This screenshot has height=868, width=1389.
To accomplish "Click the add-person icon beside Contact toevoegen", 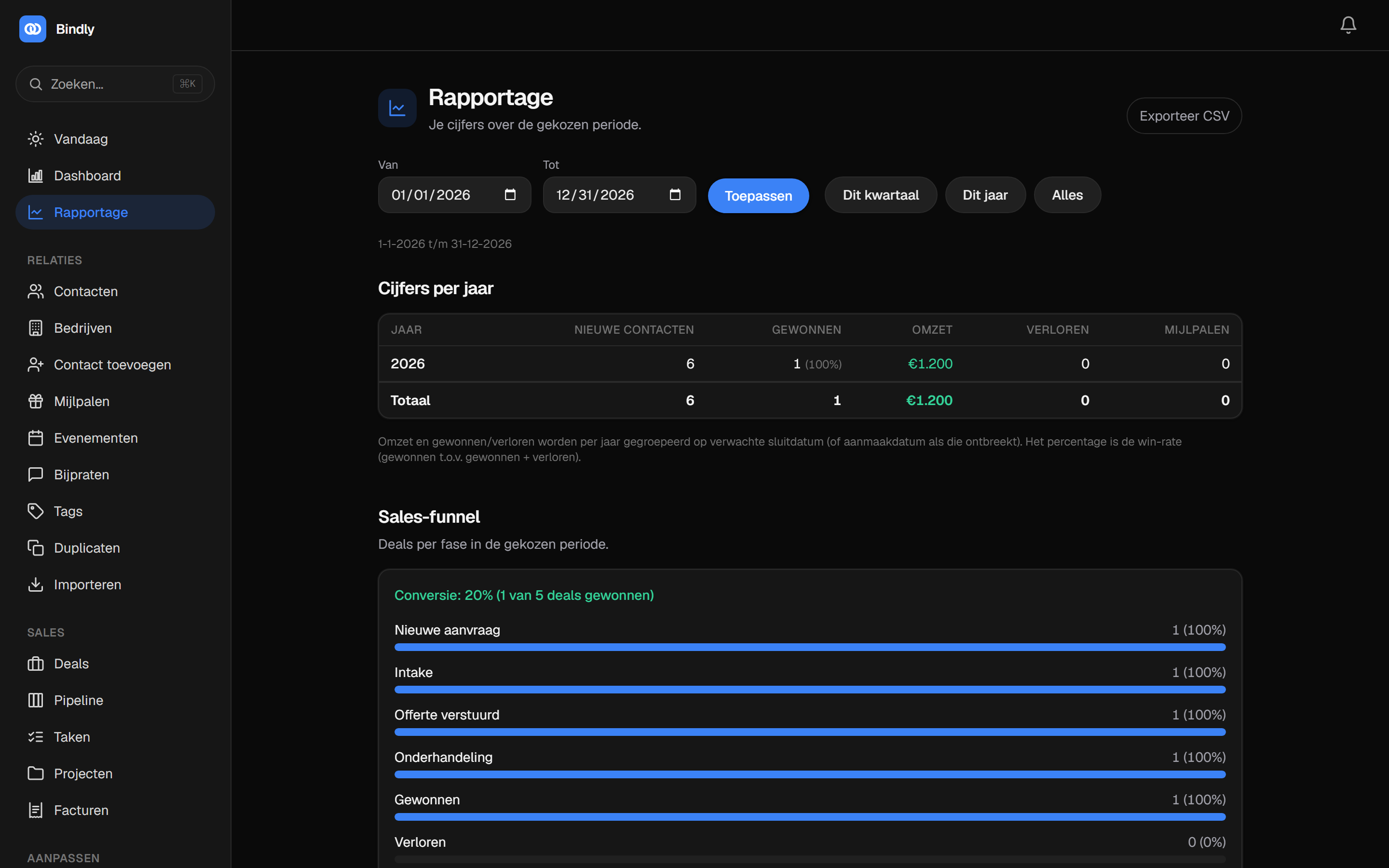I will (36, 365).
